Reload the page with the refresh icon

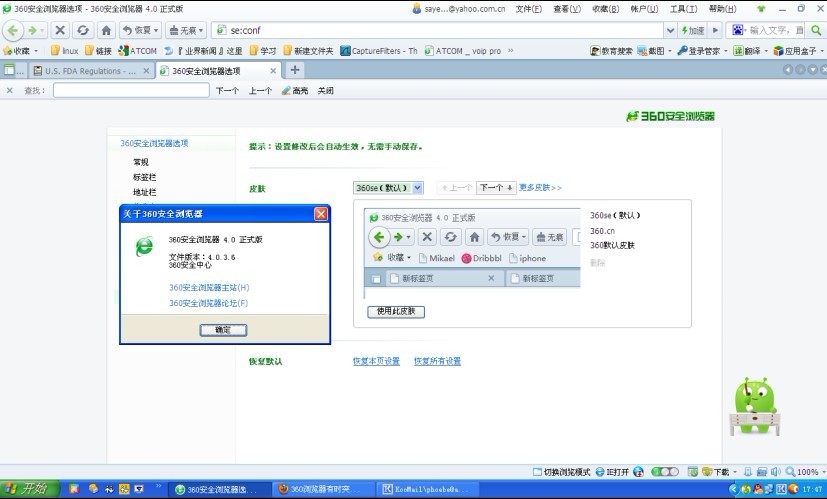coord(83,30)
